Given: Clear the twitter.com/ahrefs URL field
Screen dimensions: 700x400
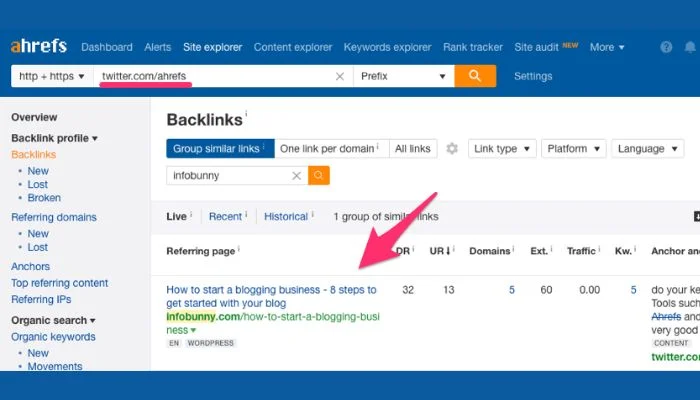Looking at the screenshot, I should click(x=340, y=76).
